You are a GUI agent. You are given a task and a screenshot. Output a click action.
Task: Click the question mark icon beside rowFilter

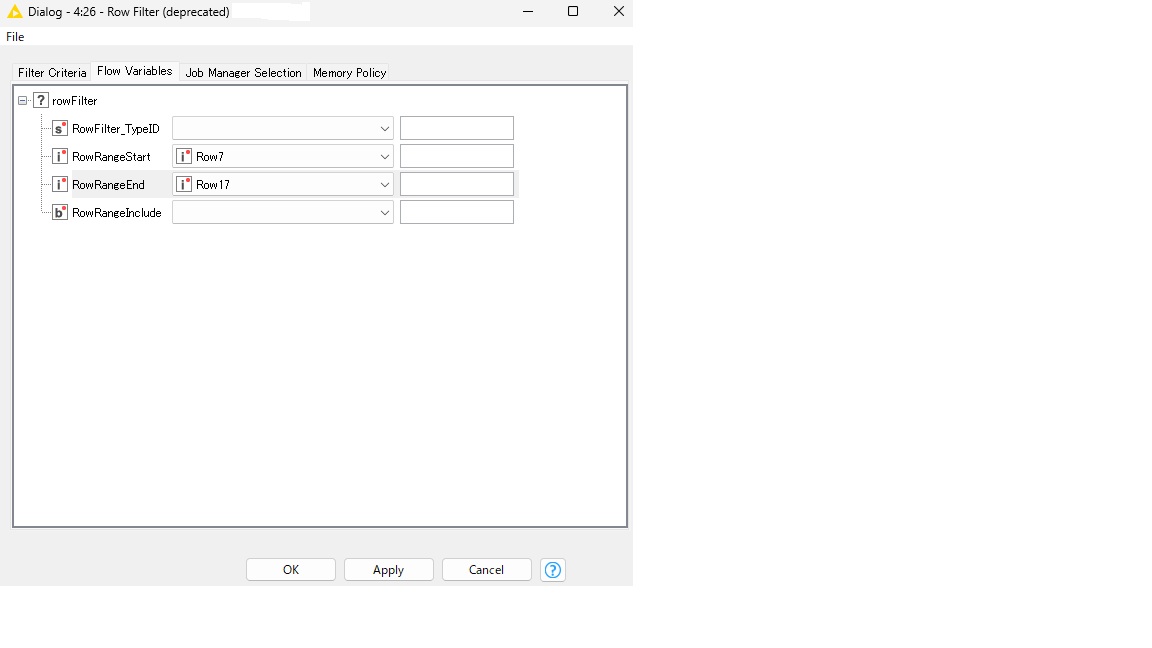coord(41,101)
